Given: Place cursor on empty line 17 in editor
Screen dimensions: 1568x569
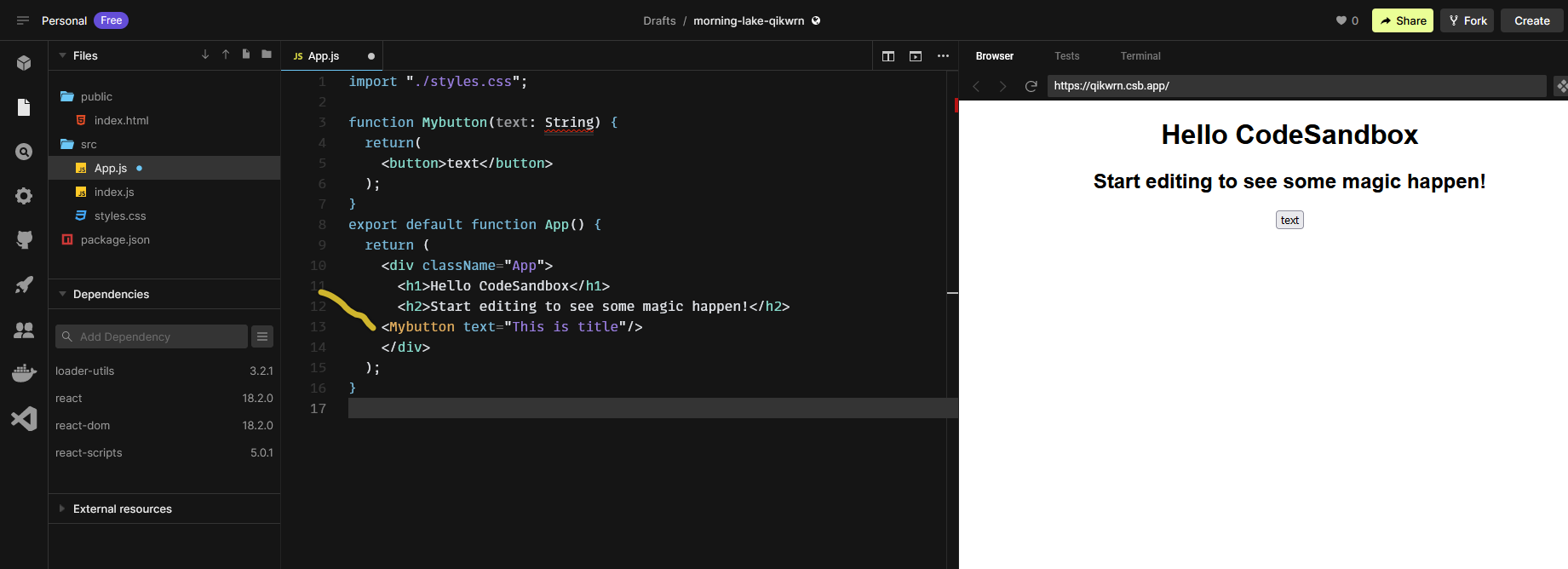Looking at the screenshot, I should tap(652, 408).
